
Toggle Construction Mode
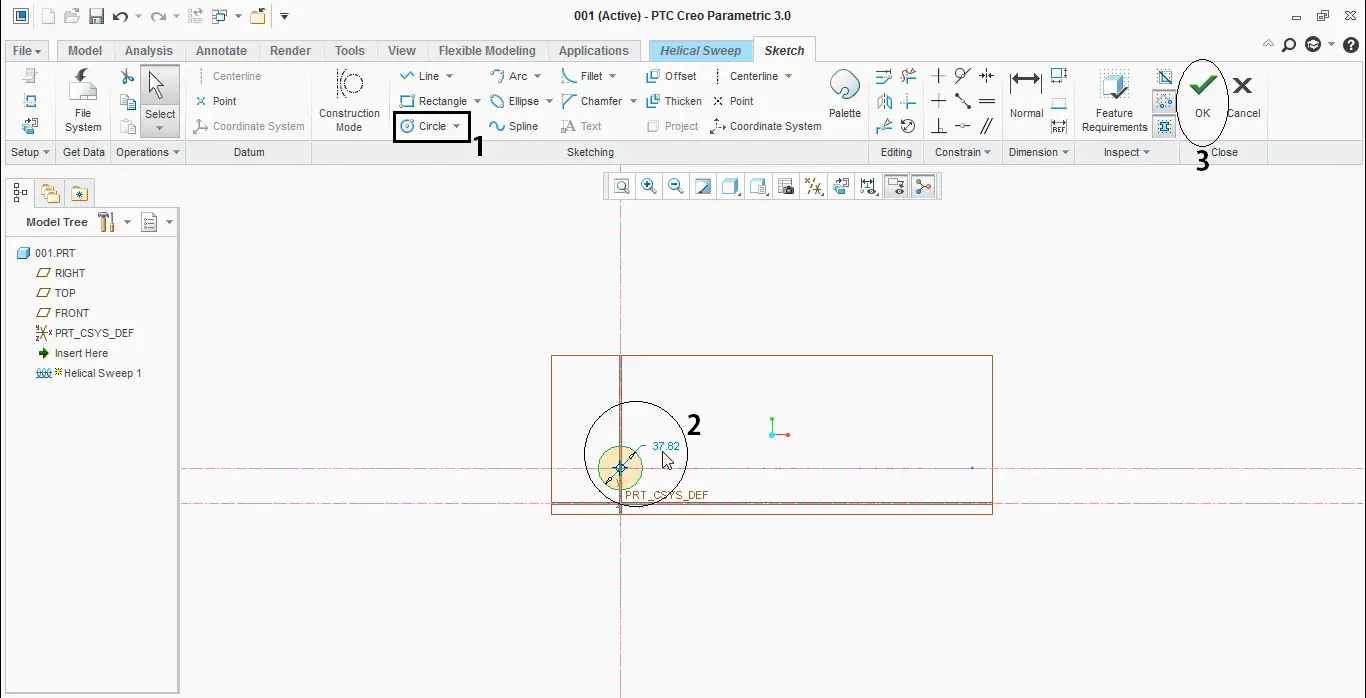pyautogui.click(x=349, y=100)
